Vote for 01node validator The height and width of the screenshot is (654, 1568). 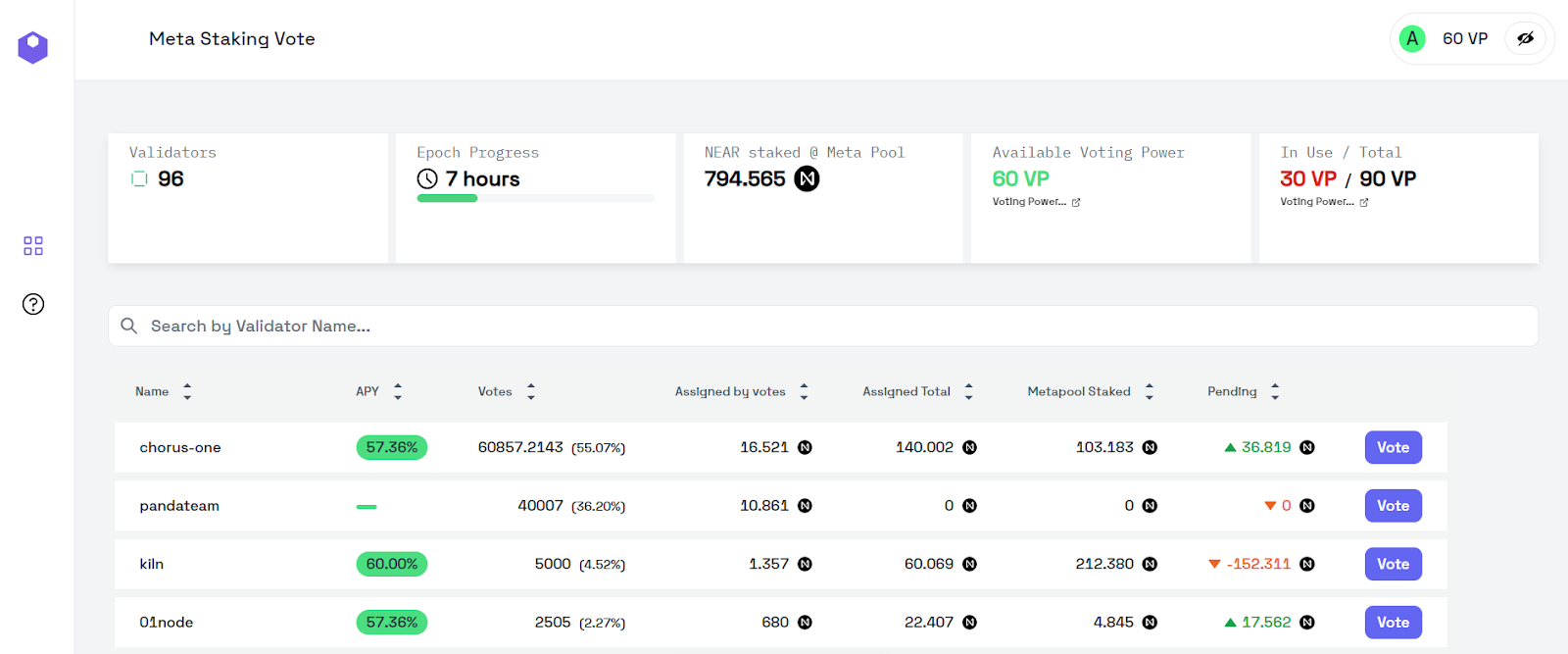1394,623
